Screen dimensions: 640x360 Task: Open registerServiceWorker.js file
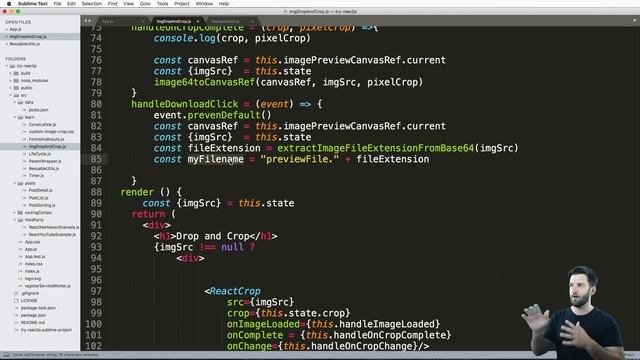coord(47,286)
